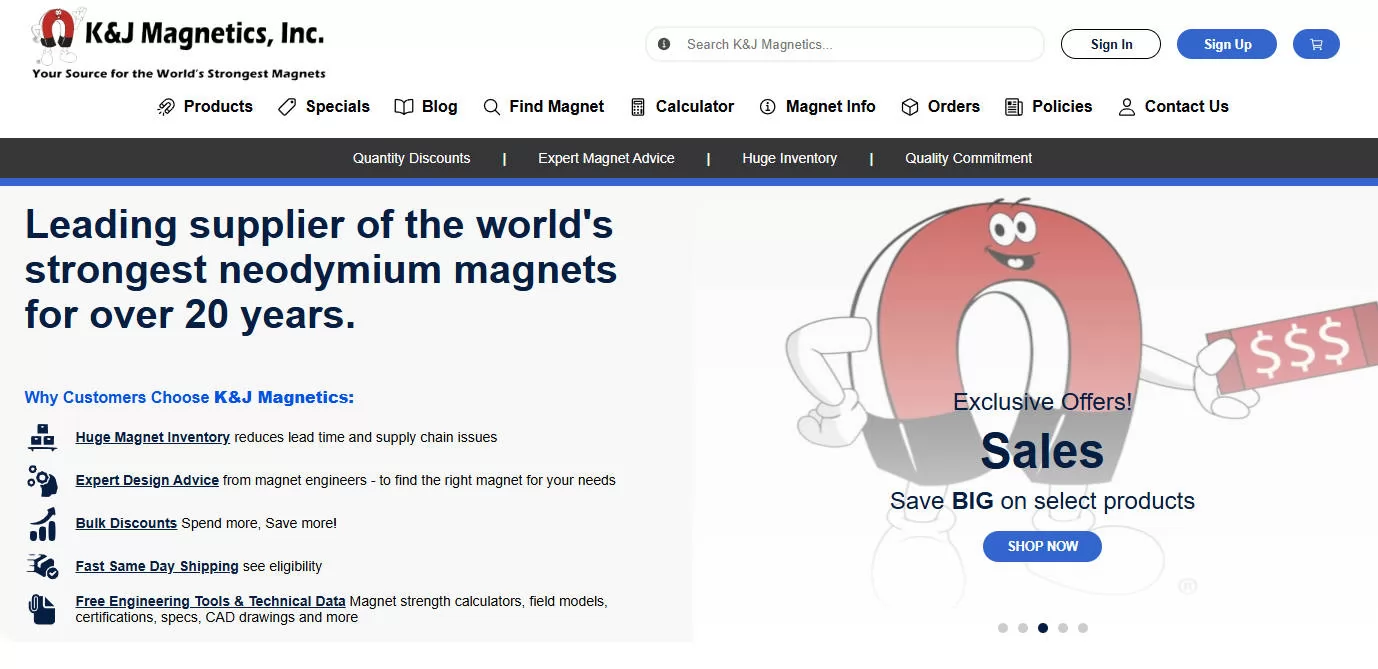The width and height of the screenshot is (1378, 669).
Task: Click the Policies document icon
Action: click(x=1014, y=107)
